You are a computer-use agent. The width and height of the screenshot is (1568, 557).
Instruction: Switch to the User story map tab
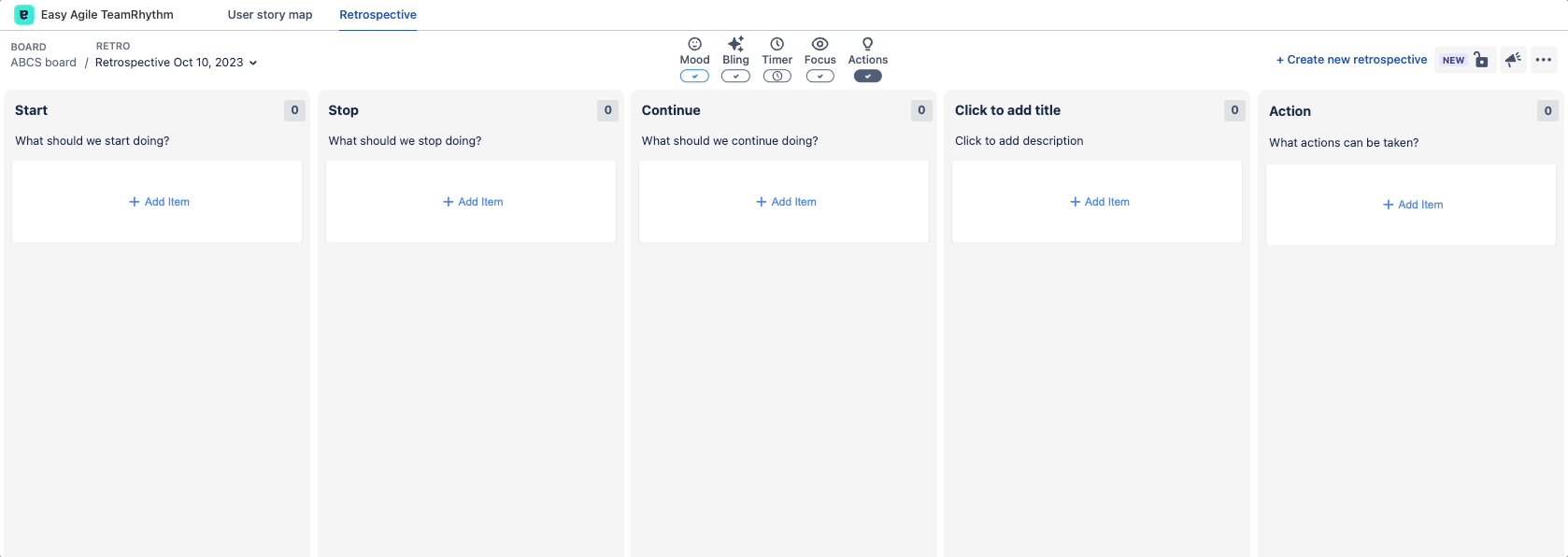click(270, 15)
